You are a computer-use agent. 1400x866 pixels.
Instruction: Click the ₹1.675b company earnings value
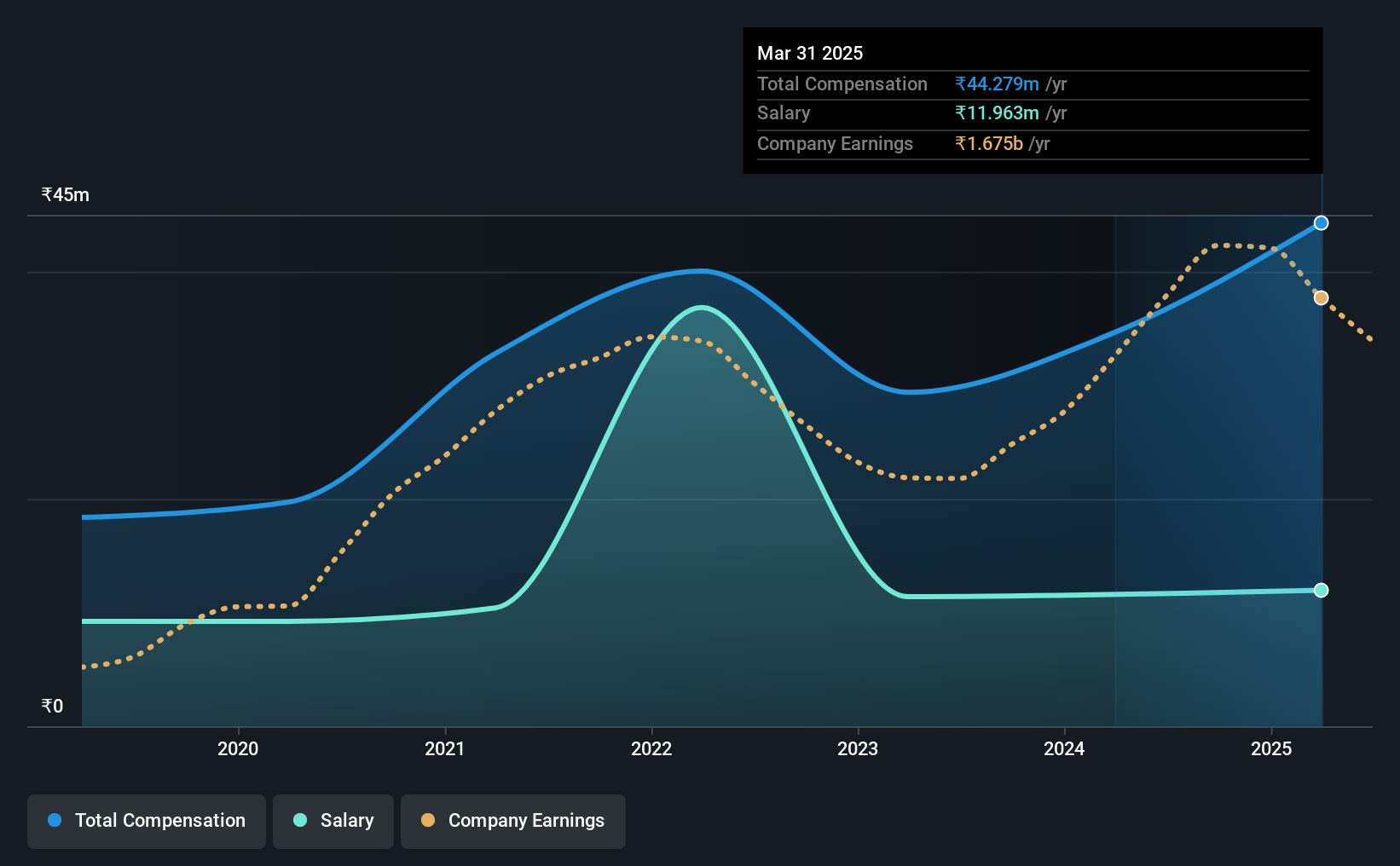click(989, 143)
